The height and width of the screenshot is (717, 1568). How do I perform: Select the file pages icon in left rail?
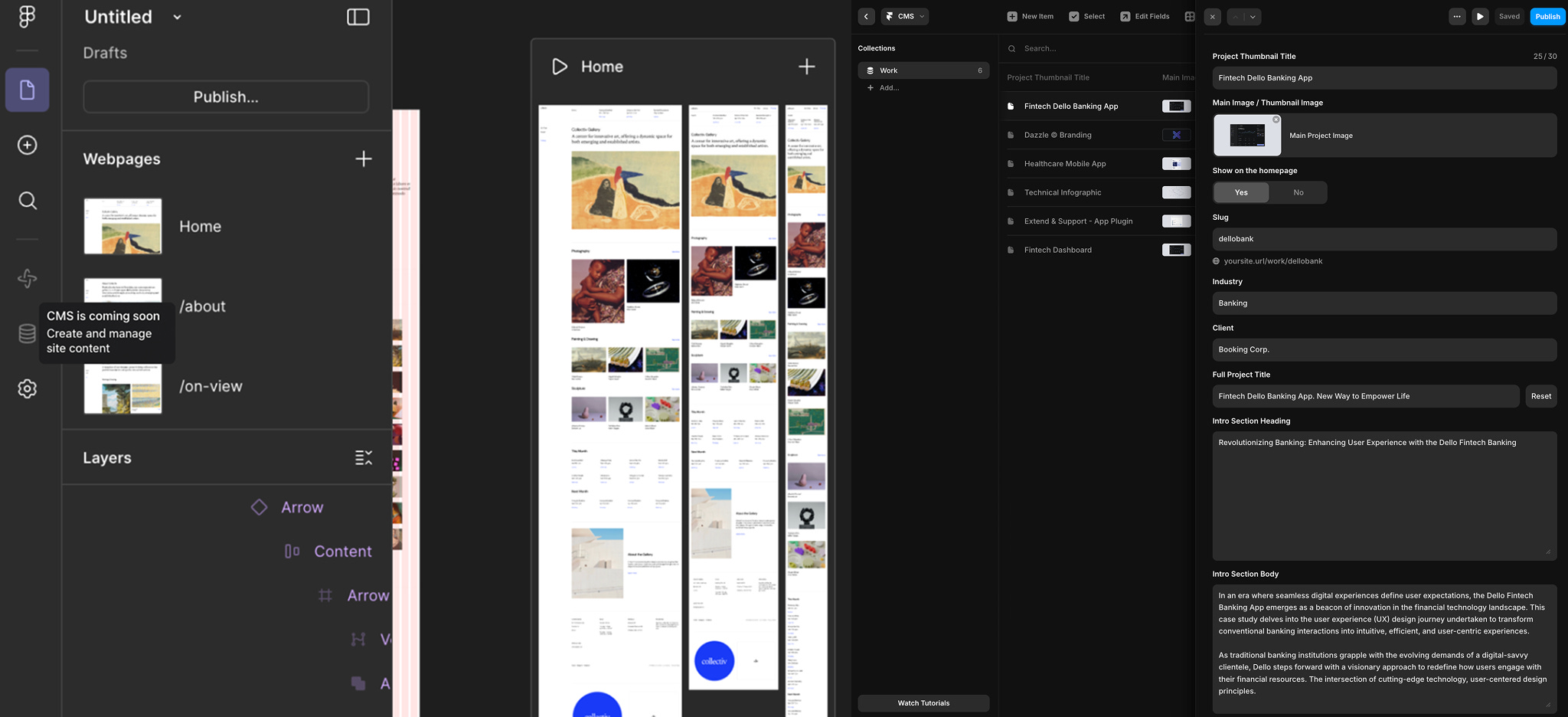[x=28, y=90]
